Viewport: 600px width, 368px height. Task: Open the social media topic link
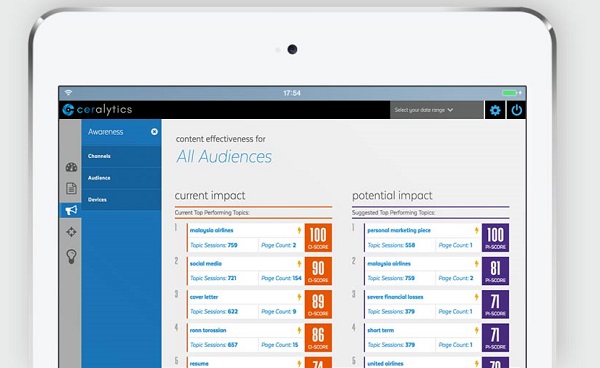pos(205,264)
